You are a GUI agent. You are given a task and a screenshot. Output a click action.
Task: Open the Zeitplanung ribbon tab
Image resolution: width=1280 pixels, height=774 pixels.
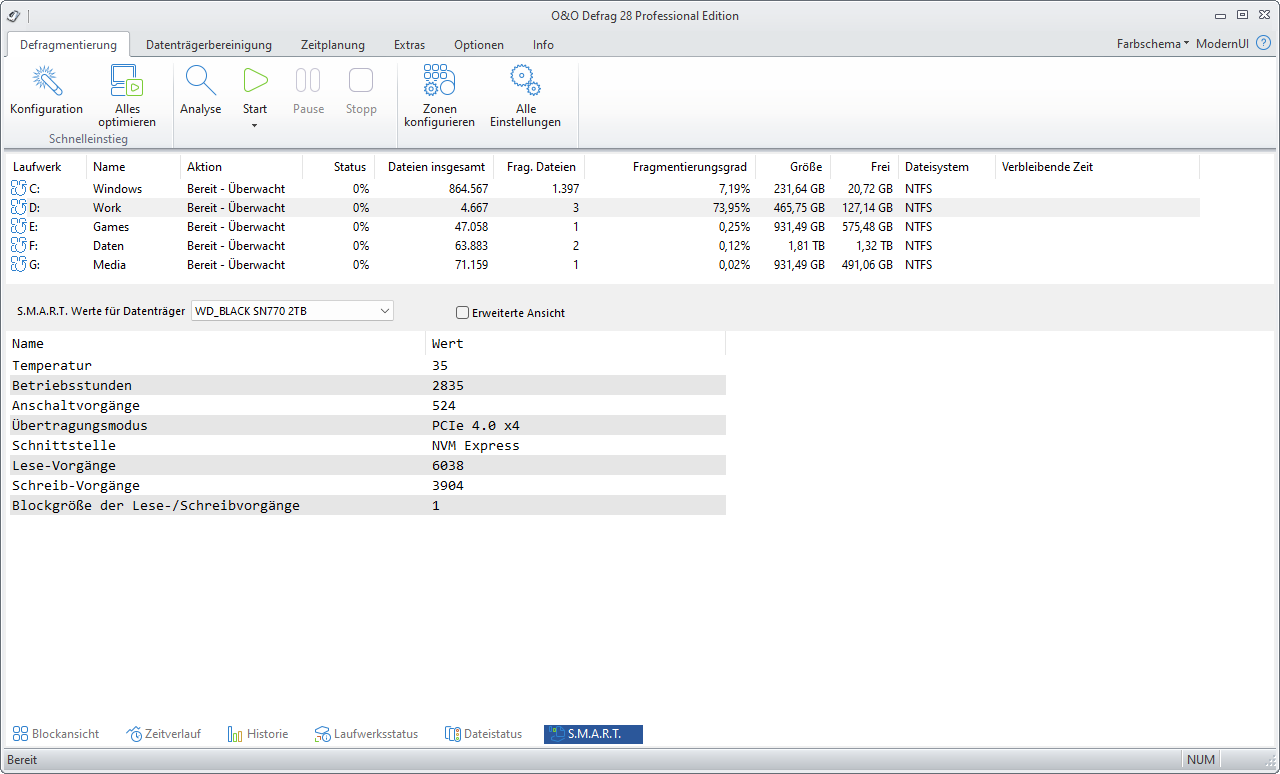333,45
